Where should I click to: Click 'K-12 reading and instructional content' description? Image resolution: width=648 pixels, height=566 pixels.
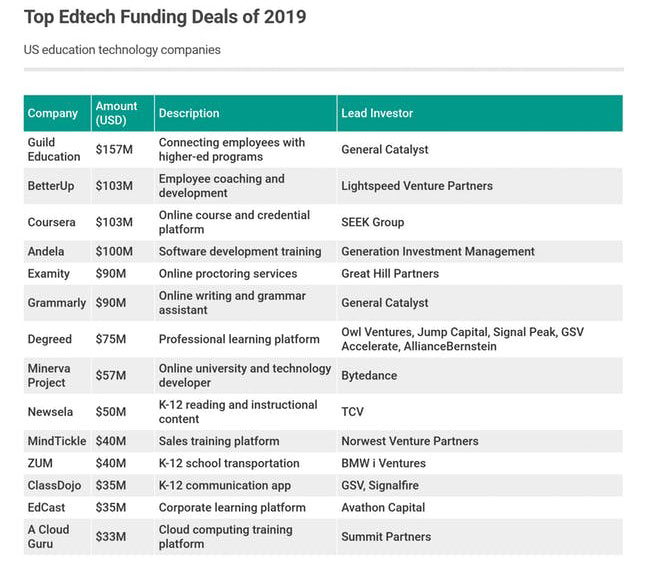(x=245, y=412)
